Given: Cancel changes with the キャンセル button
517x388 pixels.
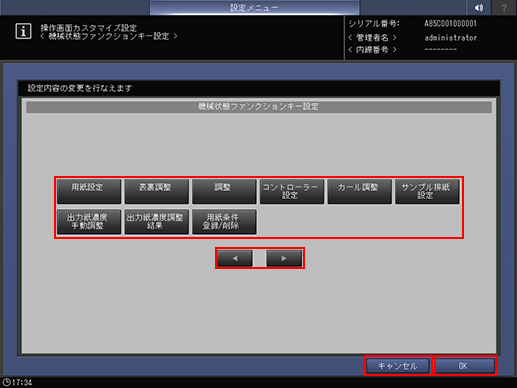Looking at the screenshot, I should point(398,366).
